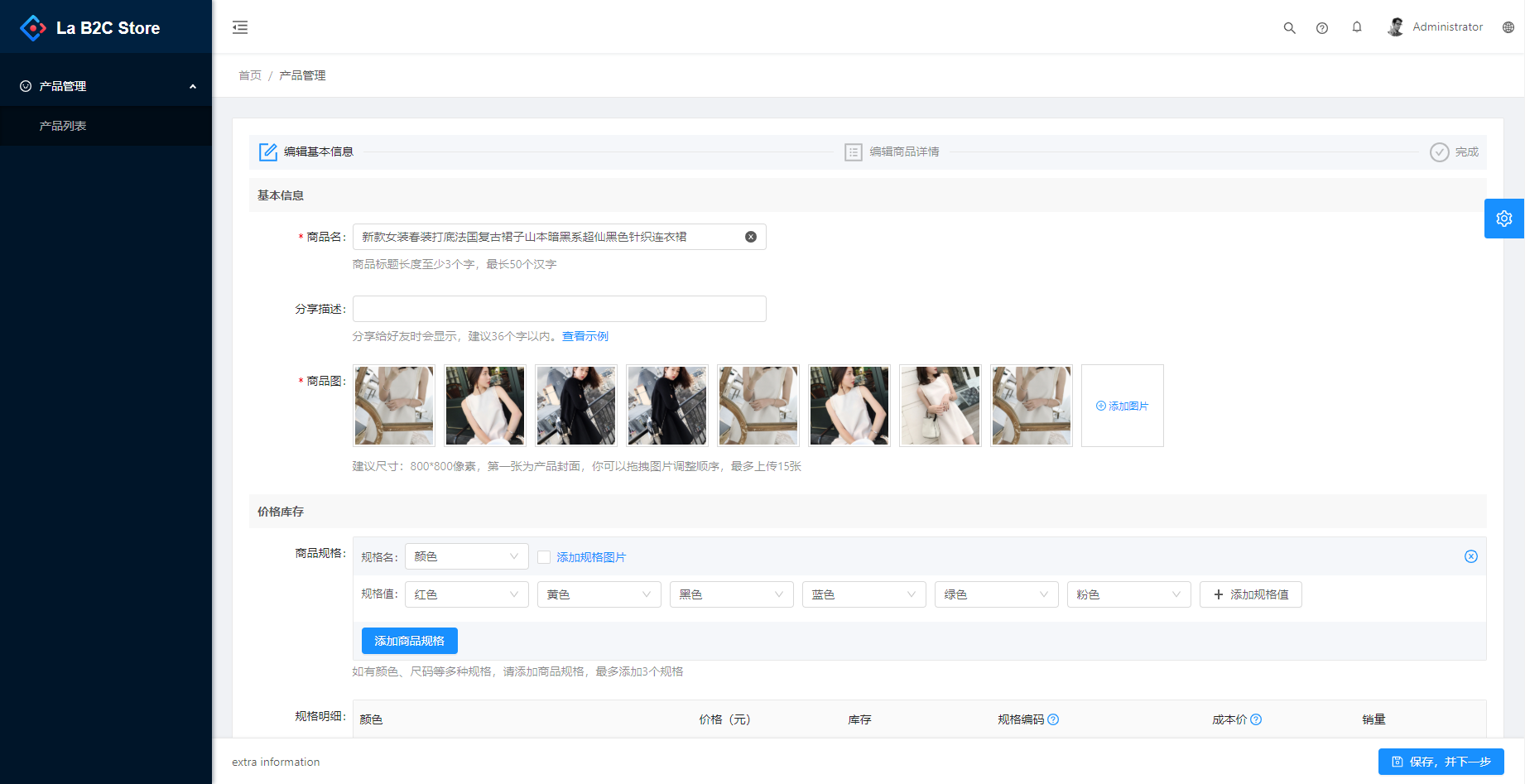The height and width of the screenshot is (784, 1525).
Task: Collapse the 产品管理 submenu arrow
Action: (x=193, y=86)
